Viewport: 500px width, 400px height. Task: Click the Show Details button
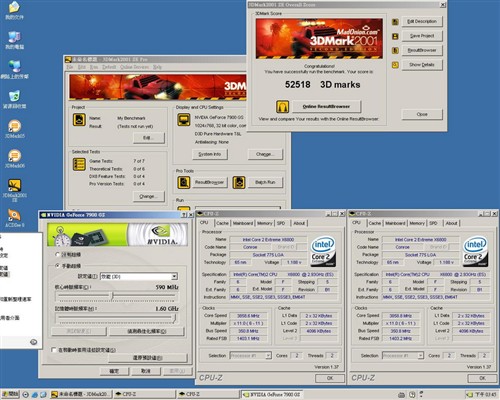[x=422, y=65]
